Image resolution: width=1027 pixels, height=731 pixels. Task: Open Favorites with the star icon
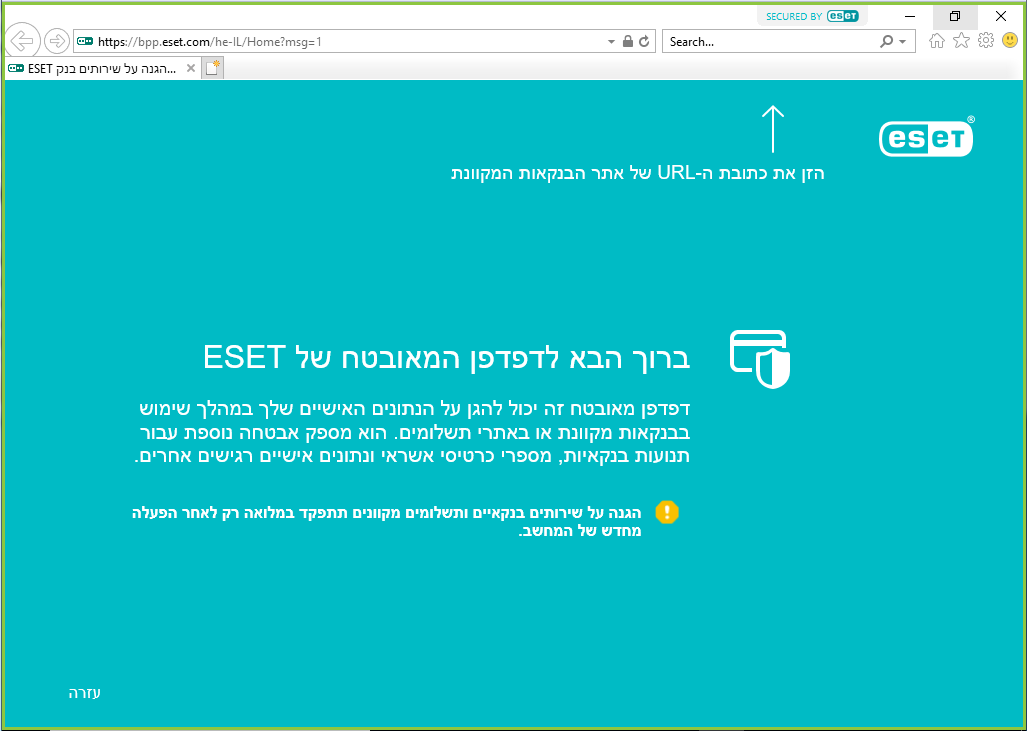click(961, 41)
